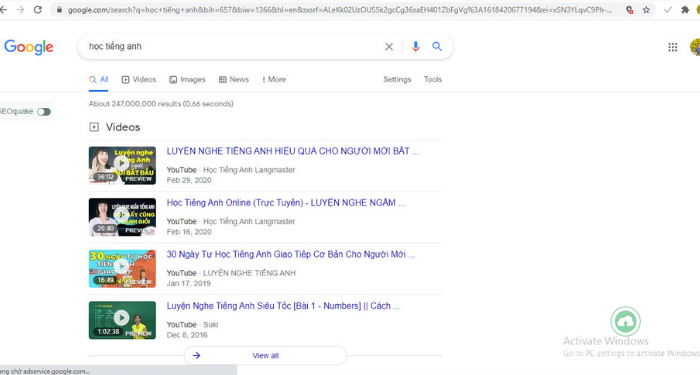The height and width of the screenshot is (375, 700).
Task: Click the arrow icon beside View all
Action: (x=196, y=355)
